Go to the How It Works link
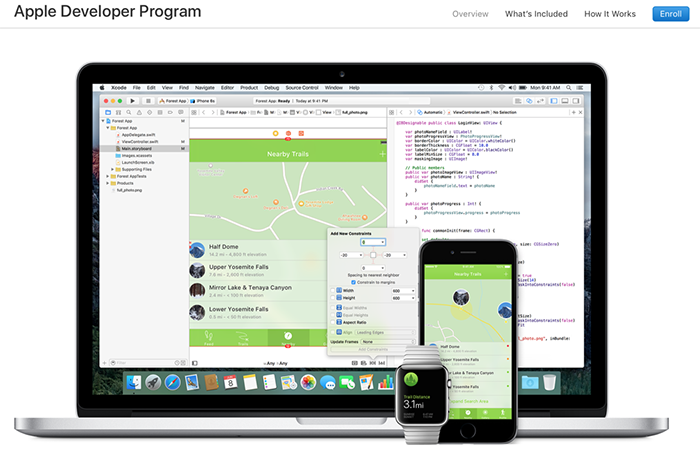 tap(610, 14)
